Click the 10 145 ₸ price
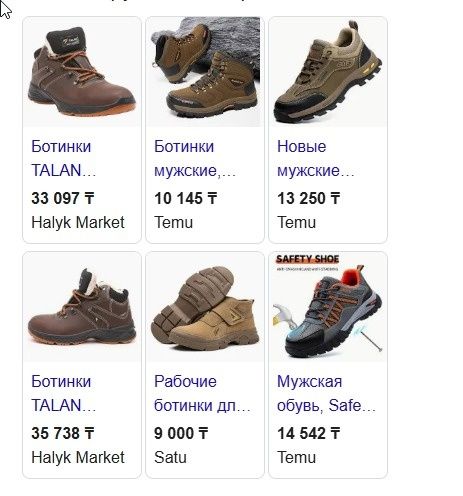Viewport: 463px width, 496px height. click(186, 198)
